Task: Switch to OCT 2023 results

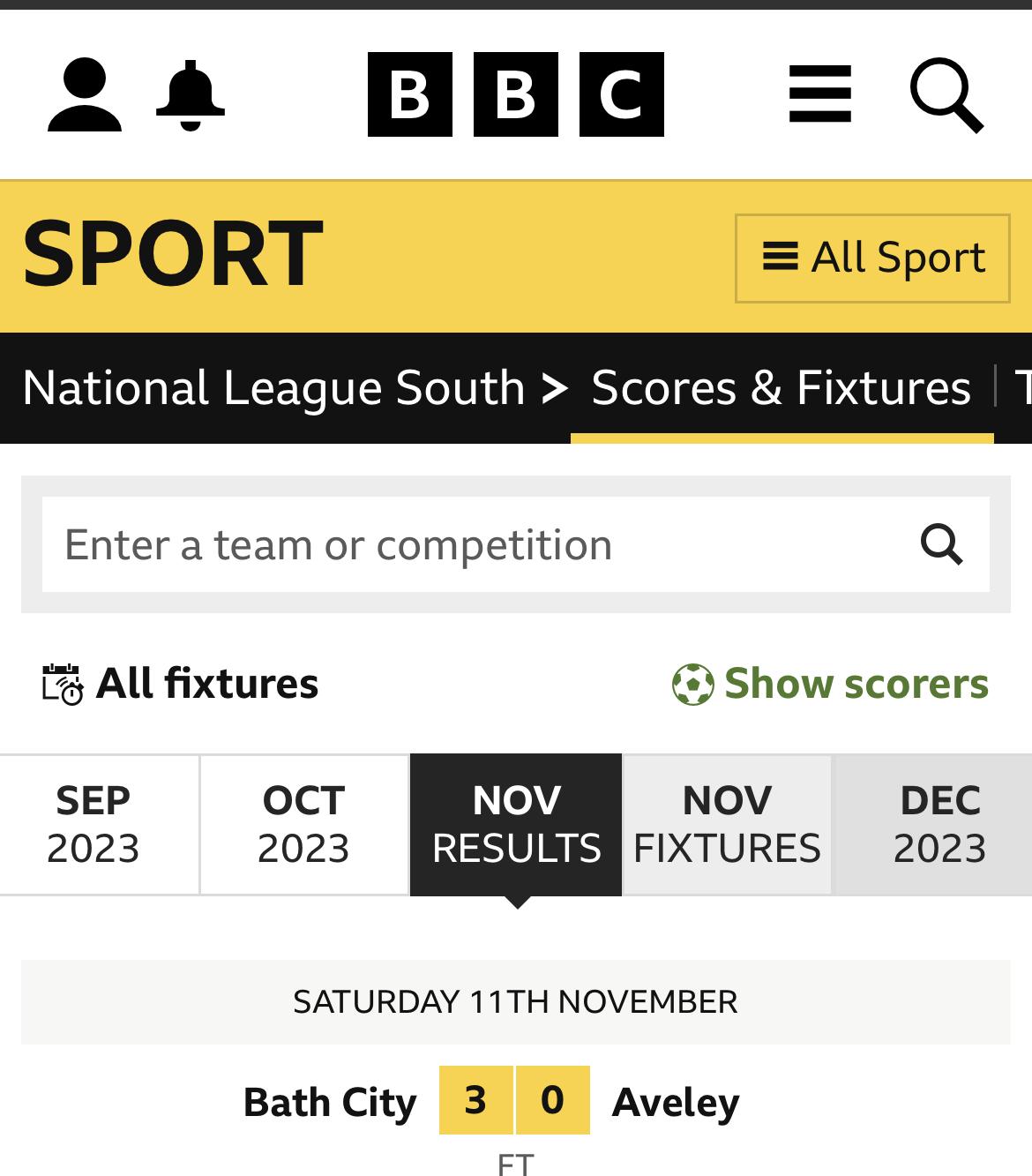Action: (x=303, y=825)
